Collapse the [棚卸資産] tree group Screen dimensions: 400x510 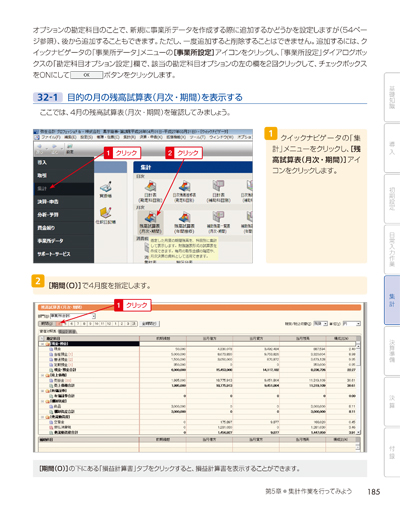[x=42, y=401]
